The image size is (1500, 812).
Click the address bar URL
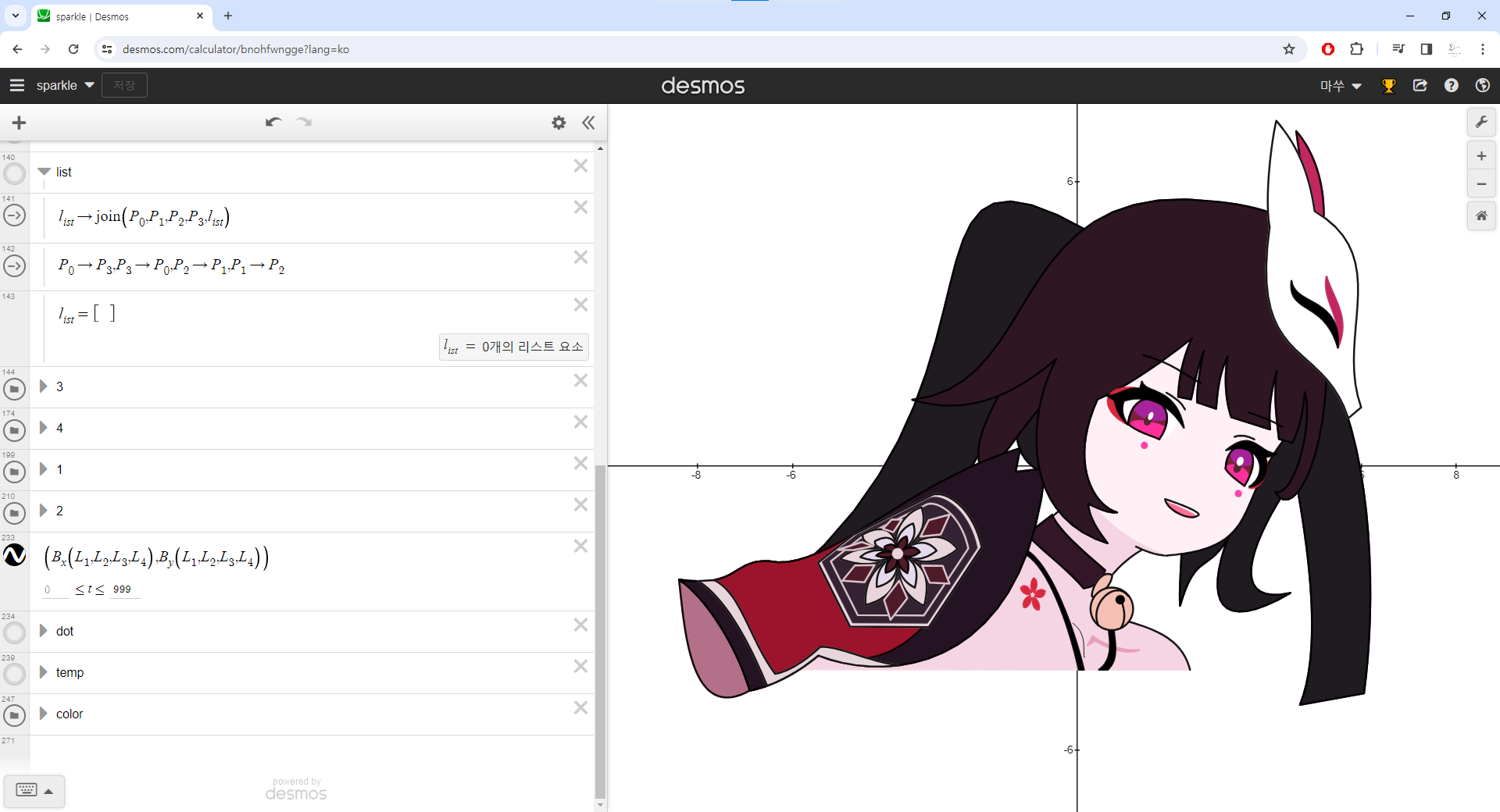pos(236,49)
